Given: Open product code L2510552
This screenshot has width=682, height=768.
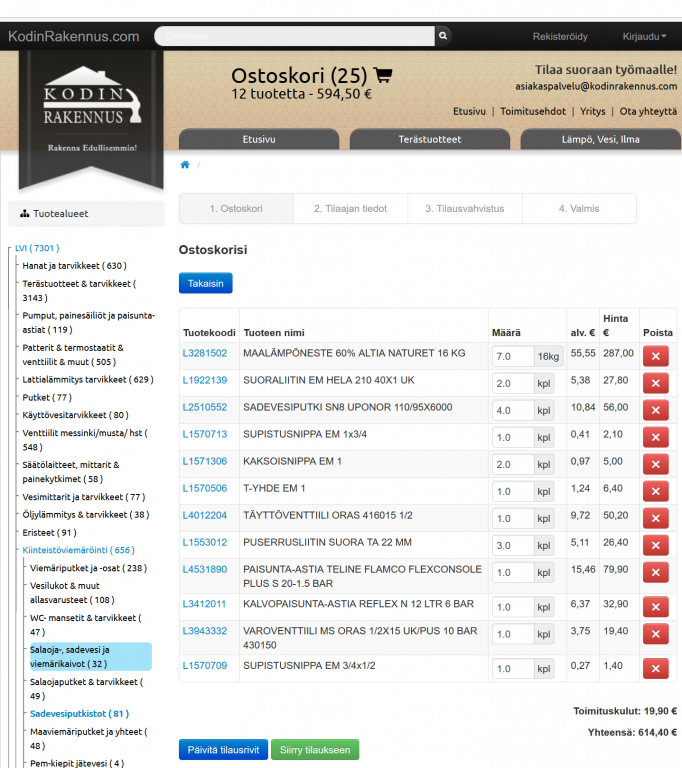Looking at the screenshot, I should coord(205,407).
